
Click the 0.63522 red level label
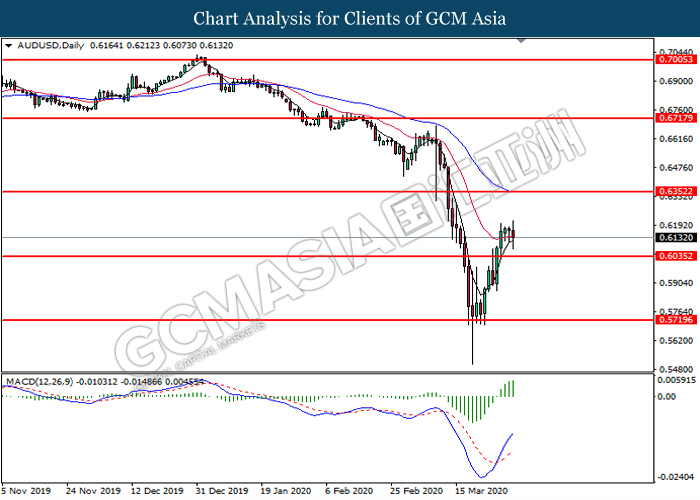point(676,192)
